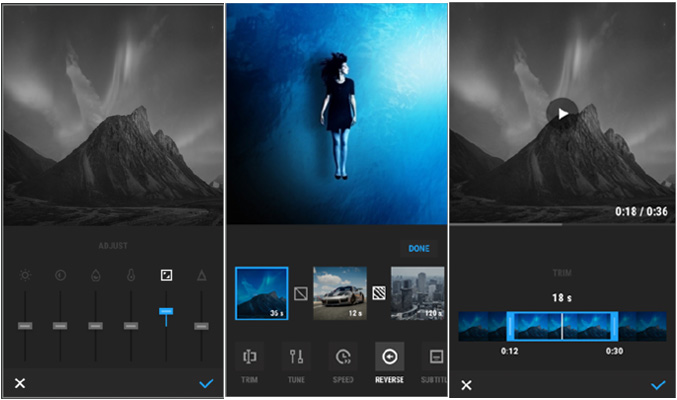677x400 pixels.
Task: Click the temperature slider handle
Action: (131, 326)
